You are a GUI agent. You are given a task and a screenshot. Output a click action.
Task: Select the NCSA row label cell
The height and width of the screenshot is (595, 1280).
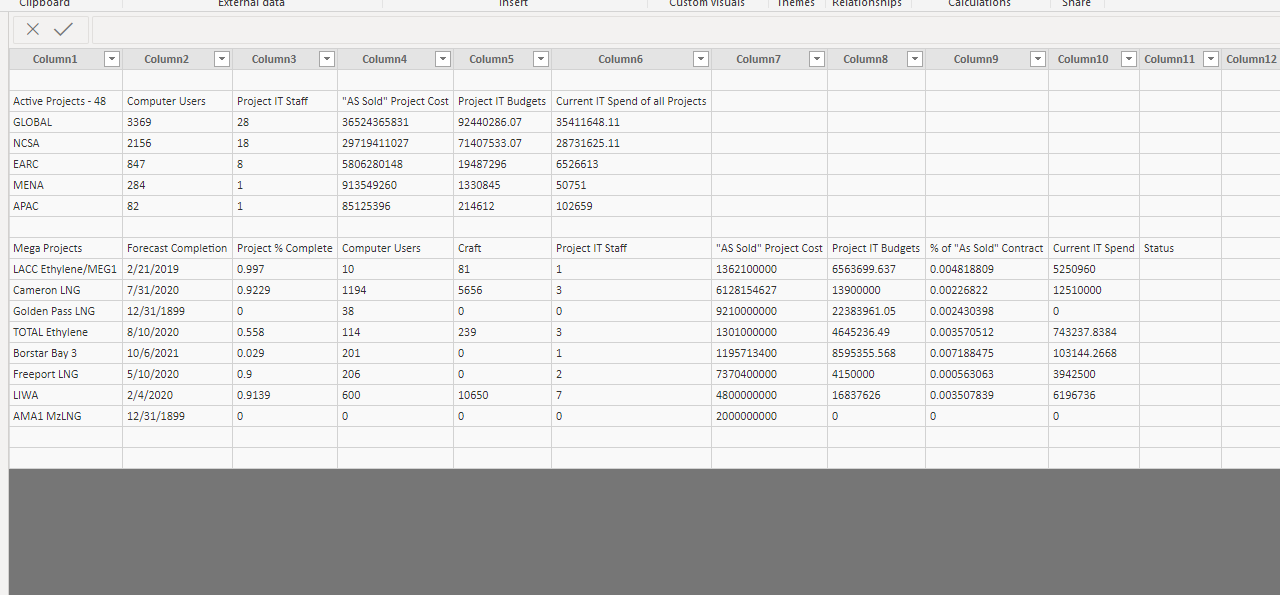66,143
